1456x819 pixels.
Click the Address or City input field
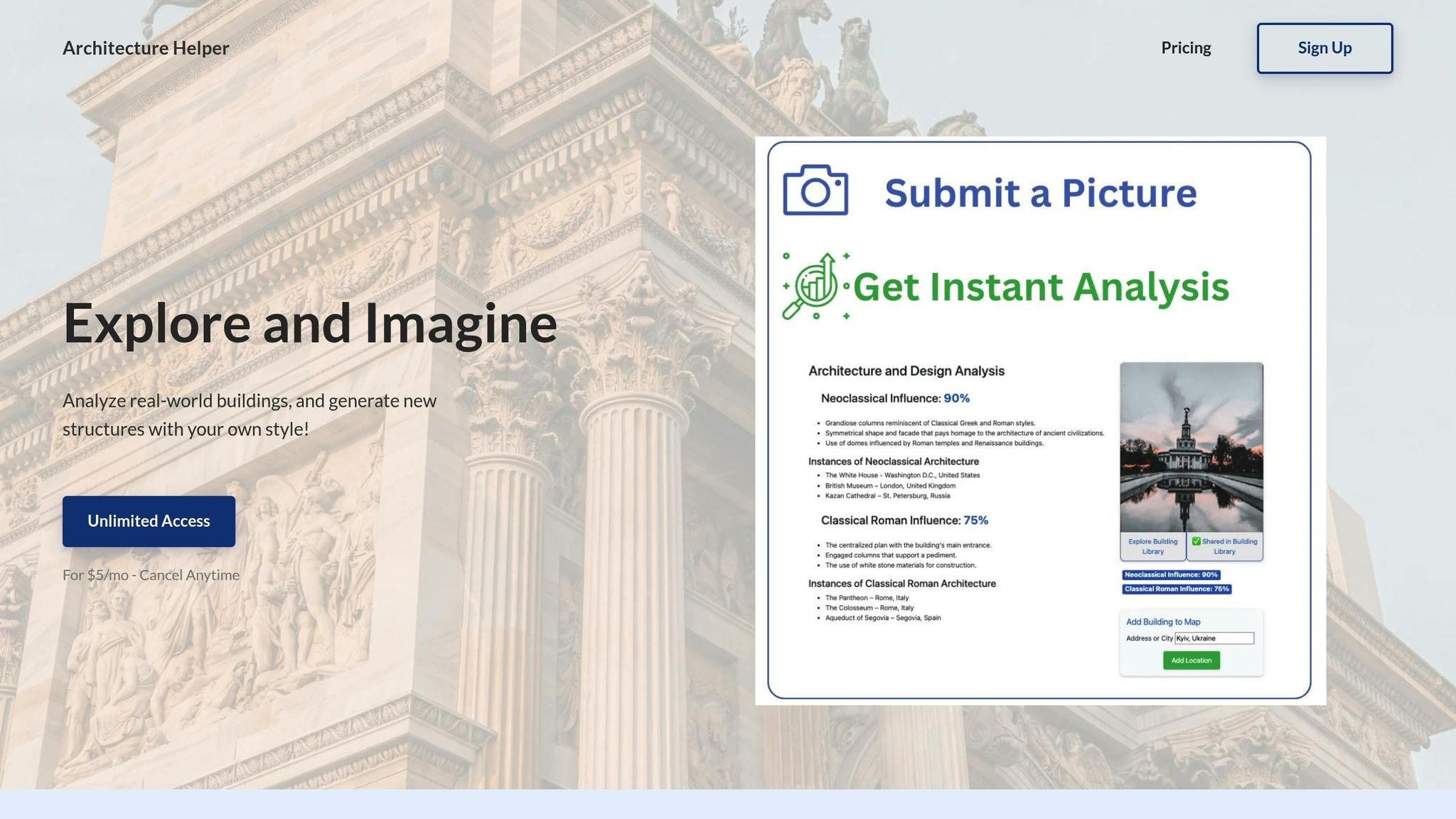pos(1214,638)
